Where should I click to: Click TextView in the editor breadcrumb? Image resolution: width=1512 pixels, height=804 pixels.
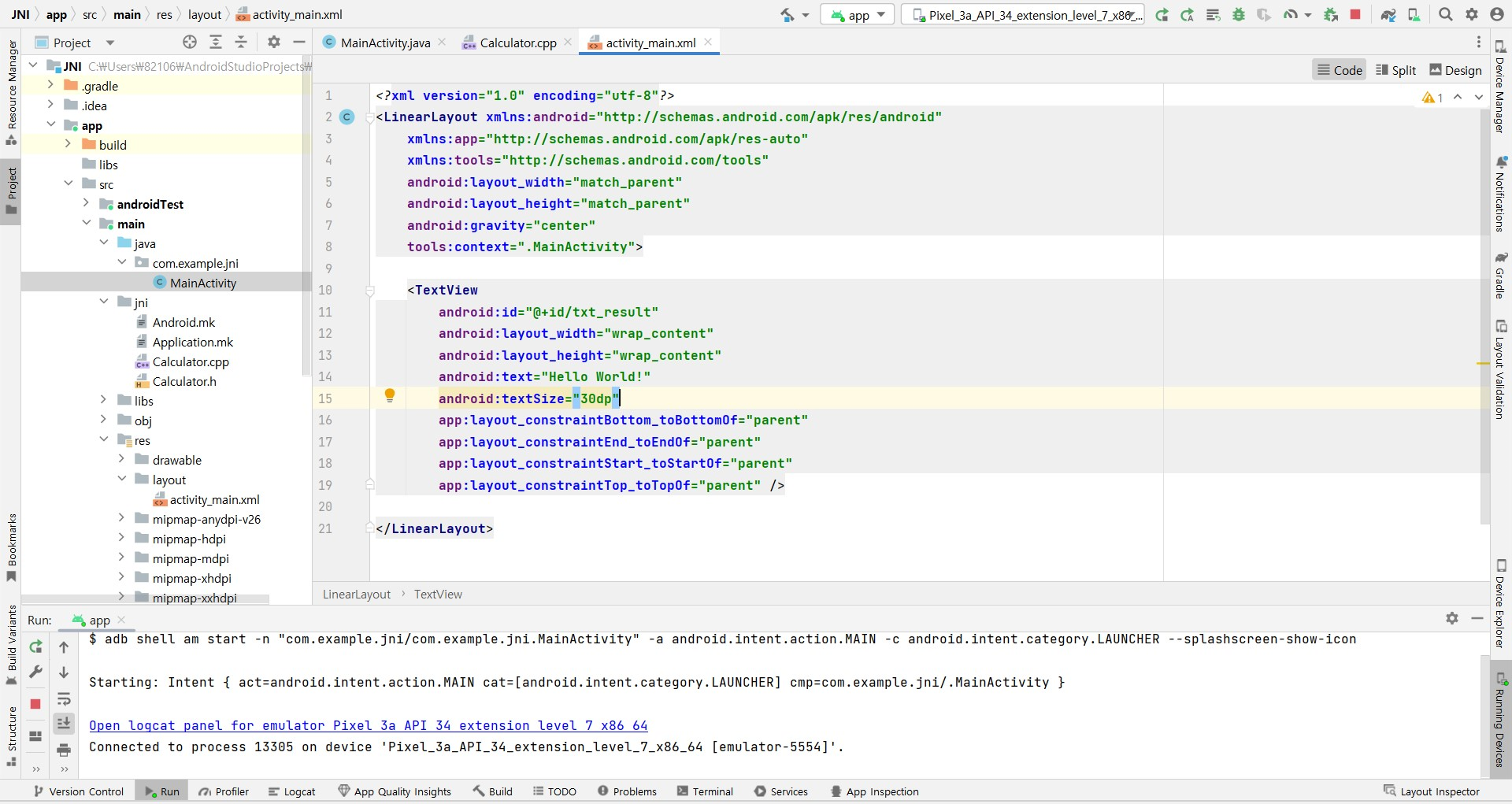(438, 595)
